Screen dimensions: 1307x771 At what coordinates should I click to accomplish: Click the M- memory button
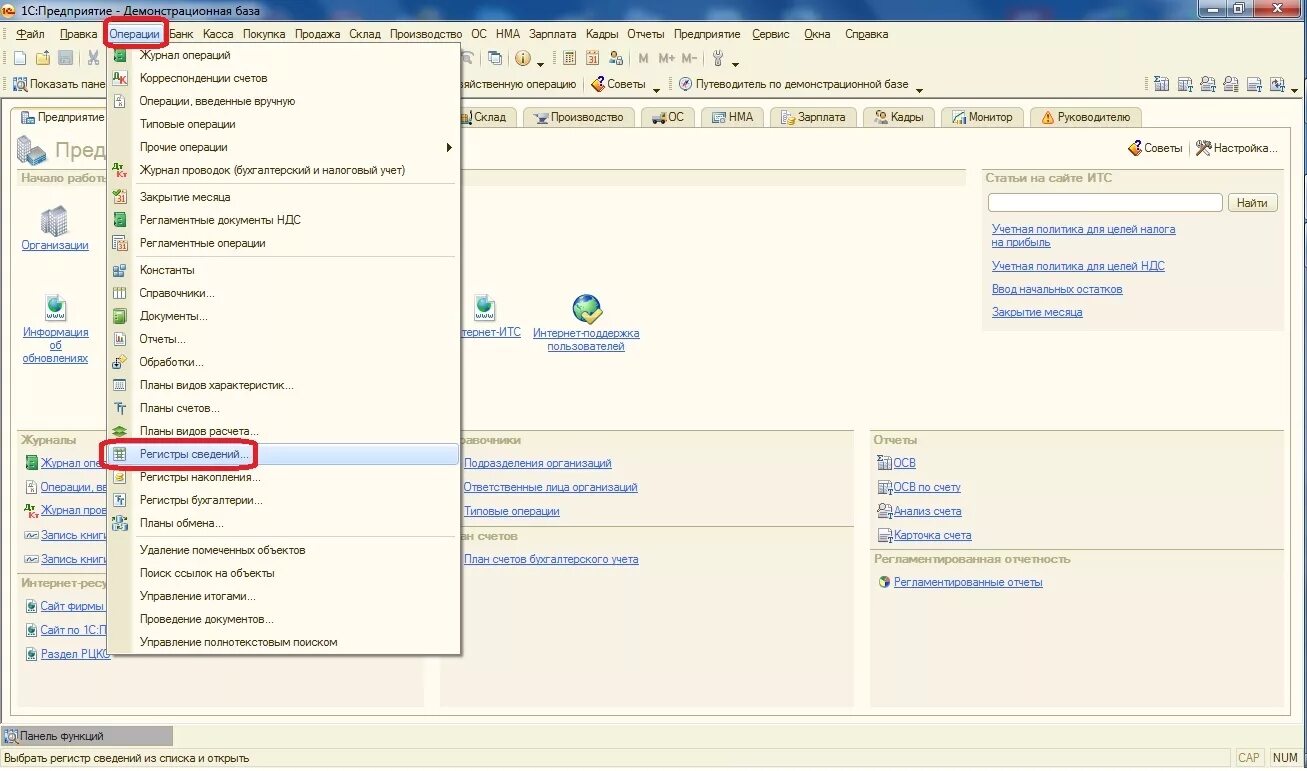(690, 58)
